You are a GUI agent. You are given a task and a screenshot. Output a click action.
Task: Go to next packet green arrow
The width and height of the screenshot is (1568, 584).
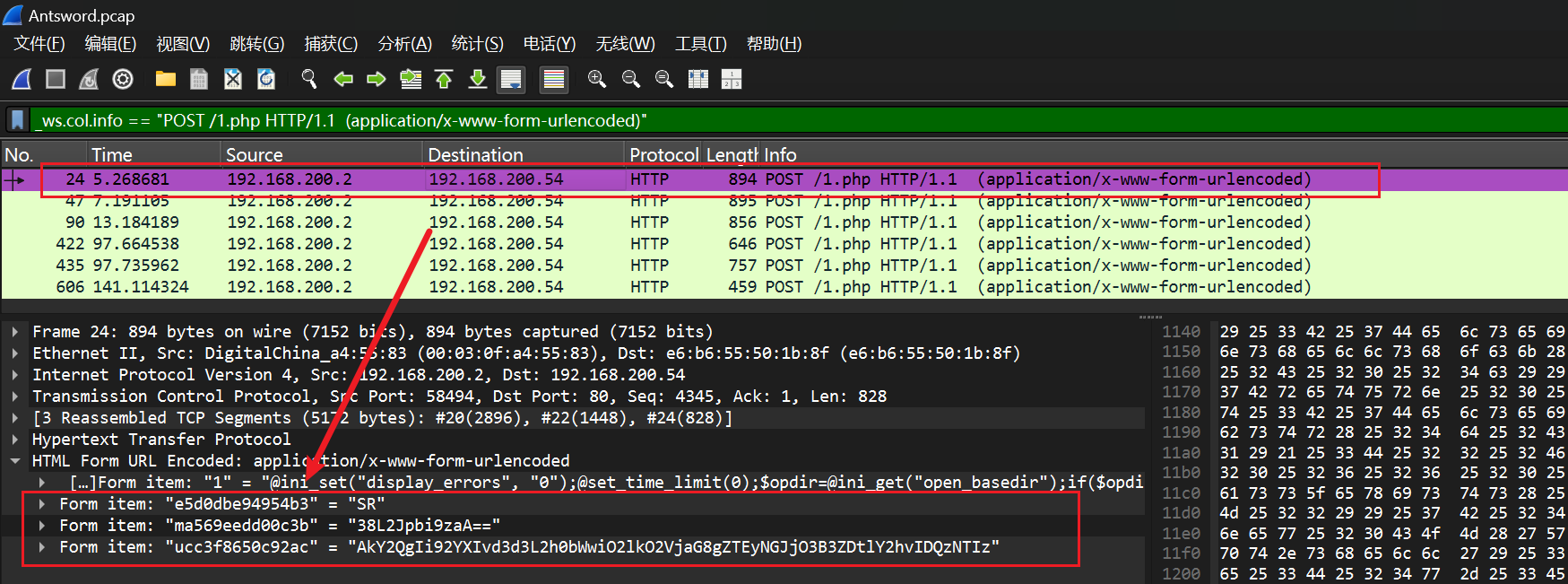tap(377, 80)
